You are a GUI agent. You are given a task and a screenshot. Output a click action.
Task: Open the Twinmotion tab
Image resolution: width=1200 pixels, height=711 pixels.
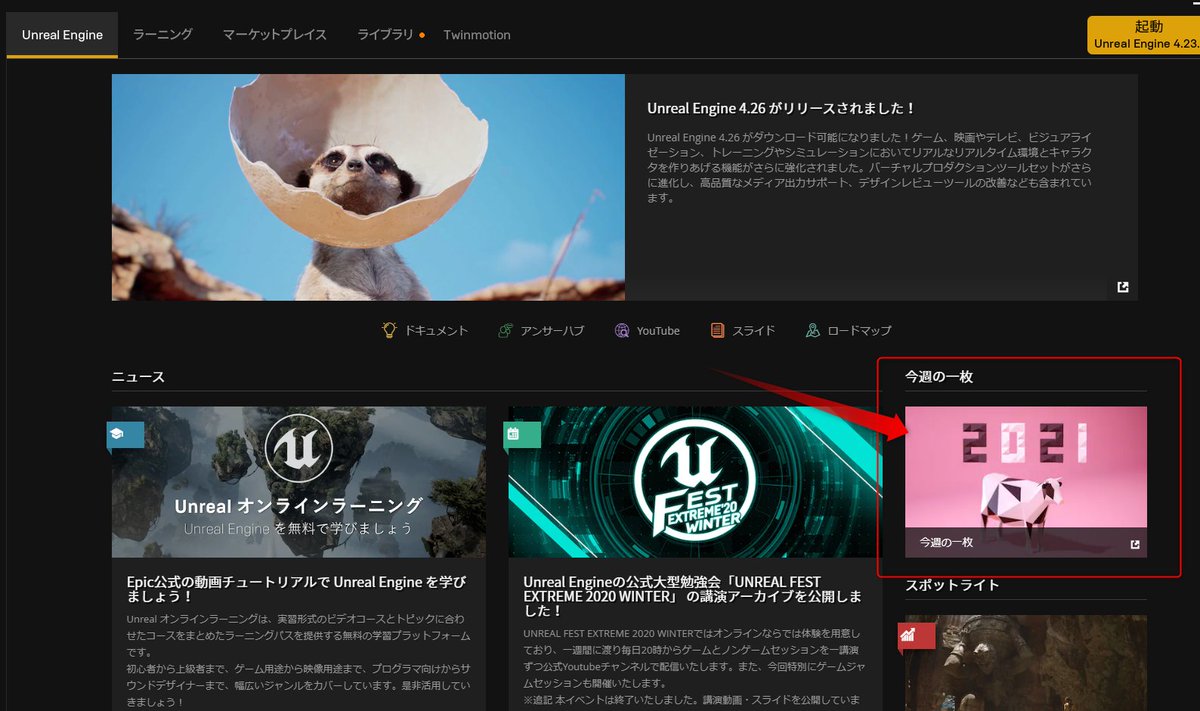(x=477, y=35)
